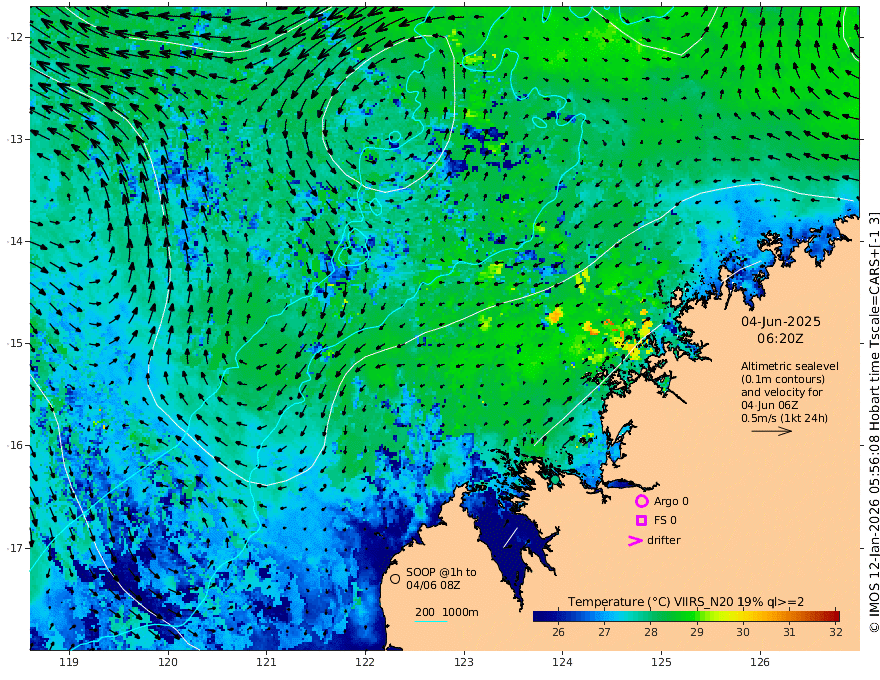This screenshot has height=680, width=880.
Task: Click the 'FS 0' legend label
Action: [x=665, y=521]
